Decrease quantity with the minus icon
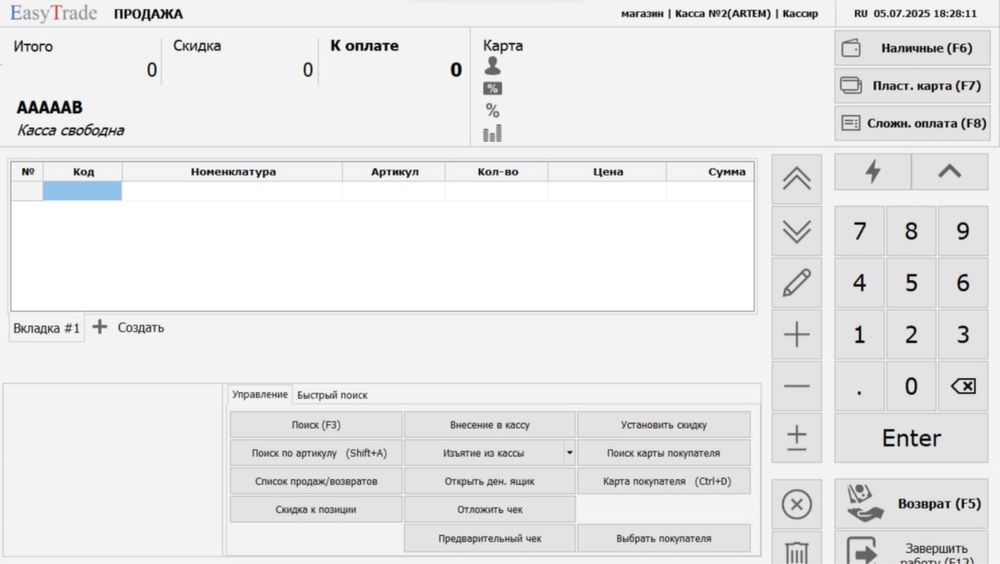 (797, 386)
